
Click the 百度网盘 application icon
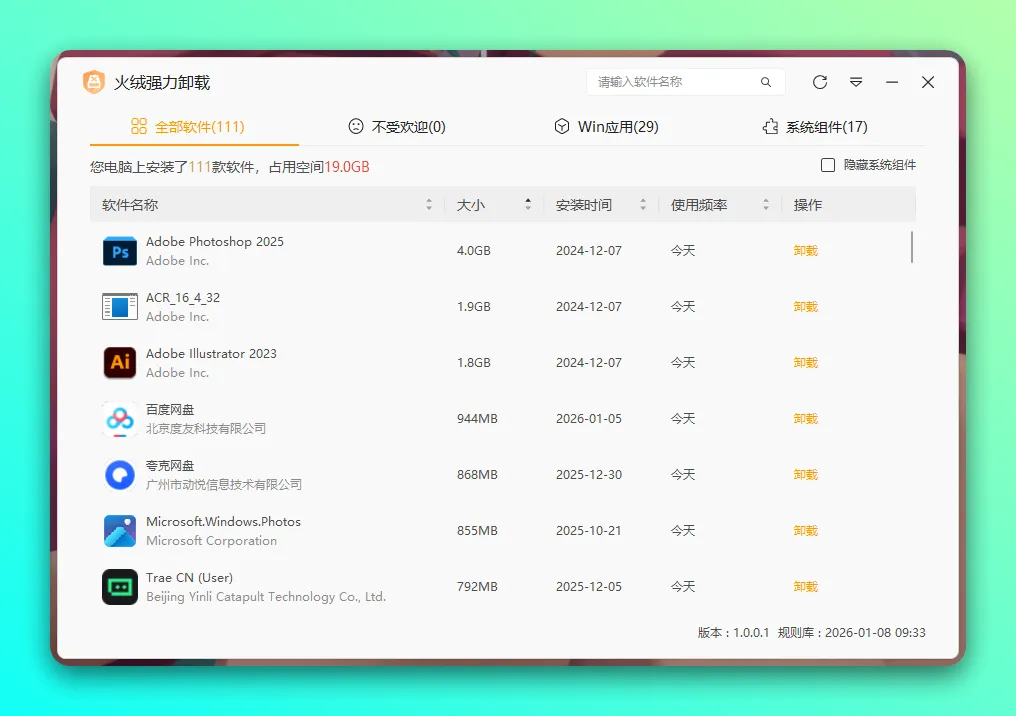[x=119, y=418]
